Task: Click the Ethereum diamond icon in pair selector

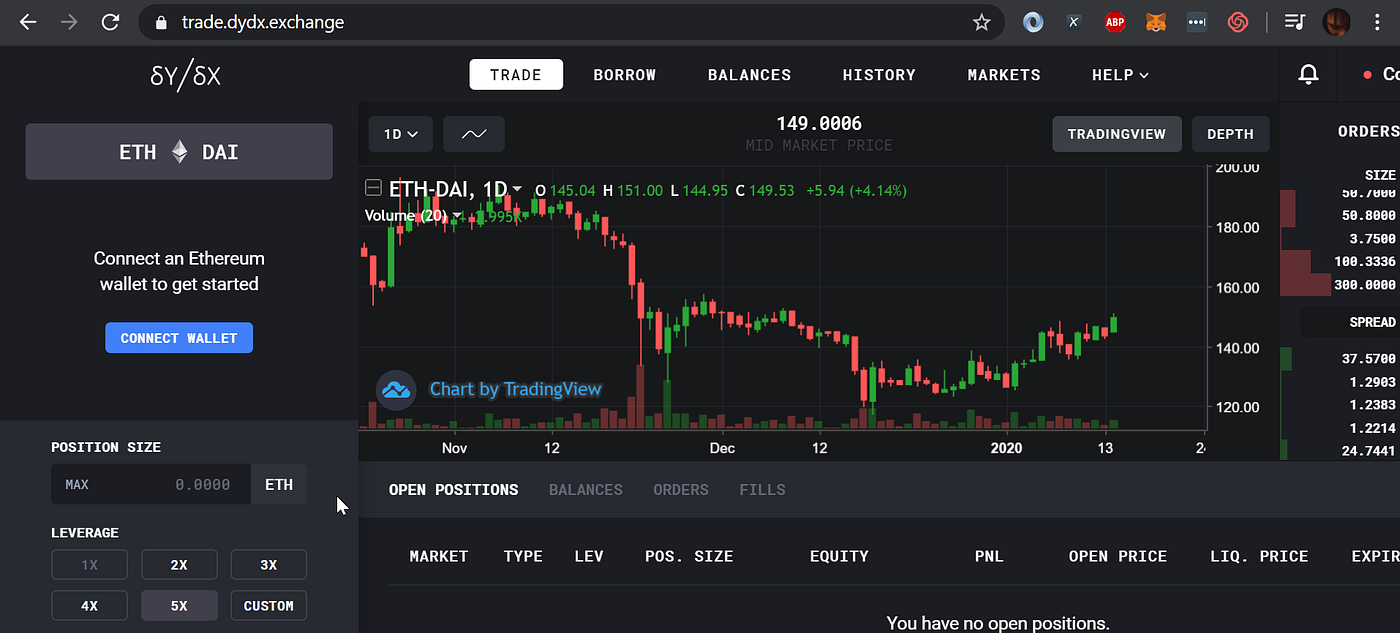Action: pyautogui.click(x=179, y=152)
